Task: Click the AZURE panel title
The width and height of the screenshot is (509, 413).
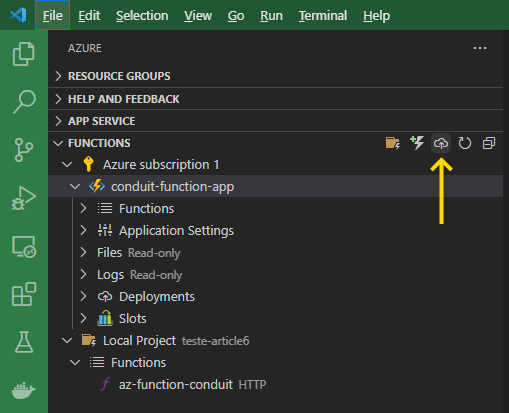Action: pyautogui.click(x=85, y=48)
